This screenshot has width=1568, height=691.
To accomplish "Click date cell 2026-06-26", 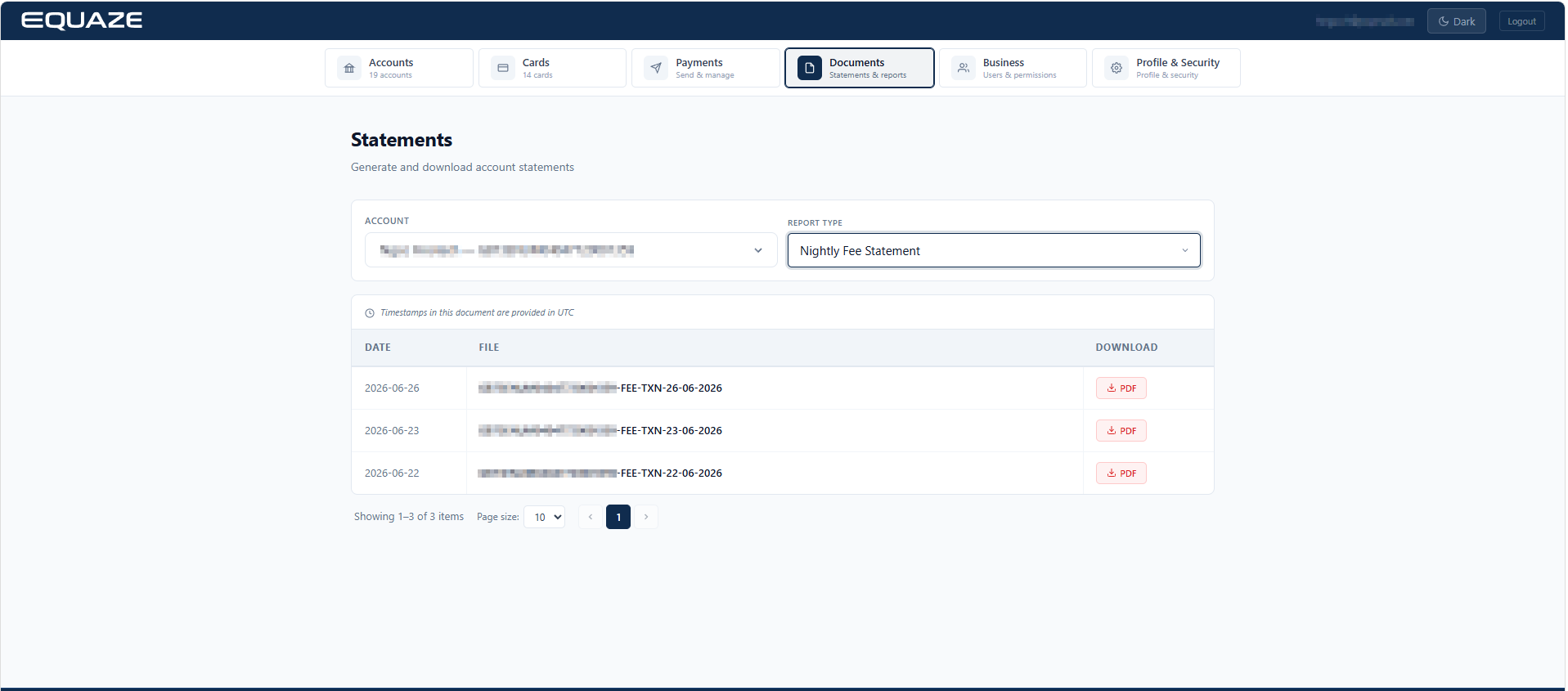I will pos(392,388).
